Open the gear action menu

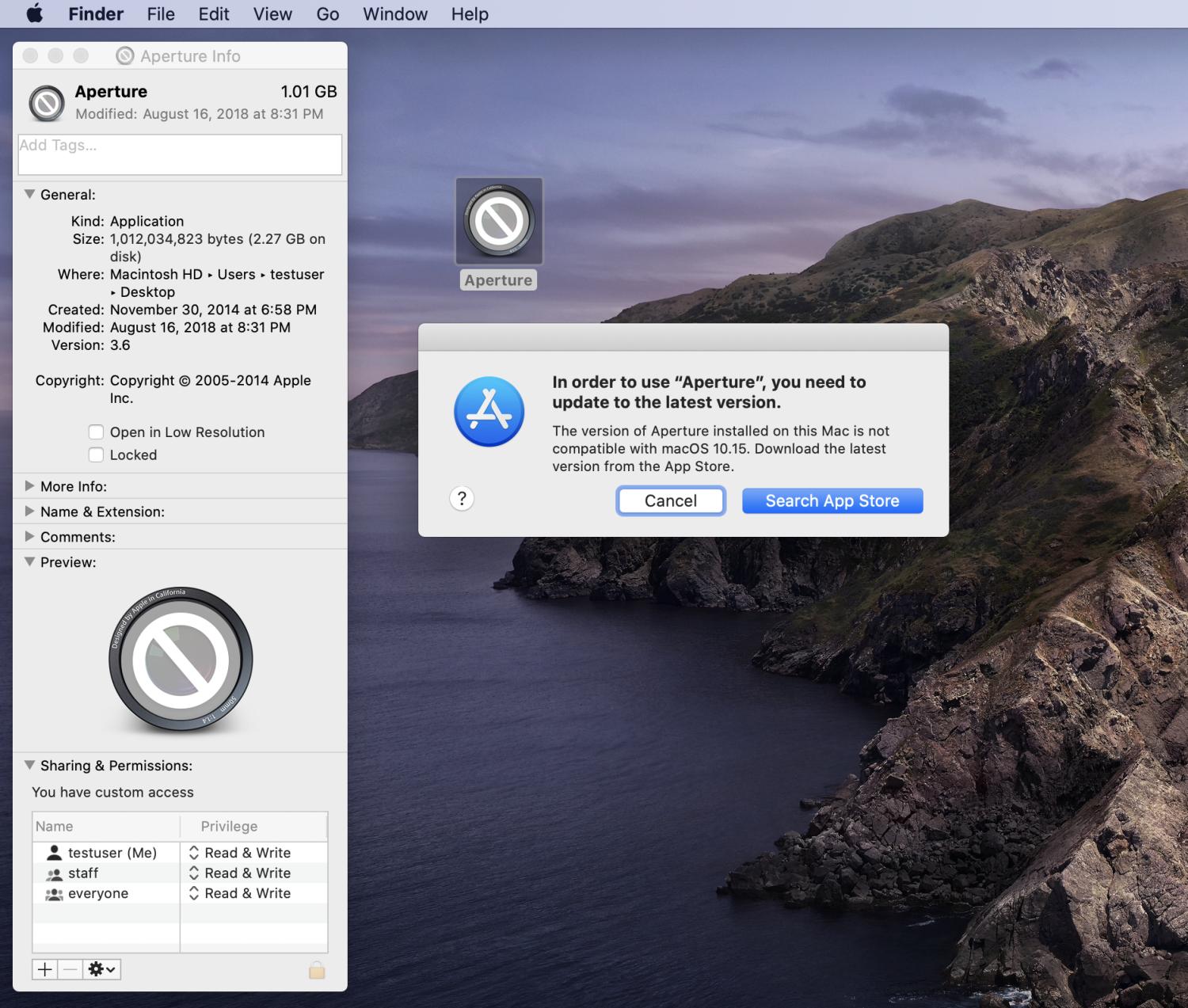pyautogui.click(x=102, y=969)
